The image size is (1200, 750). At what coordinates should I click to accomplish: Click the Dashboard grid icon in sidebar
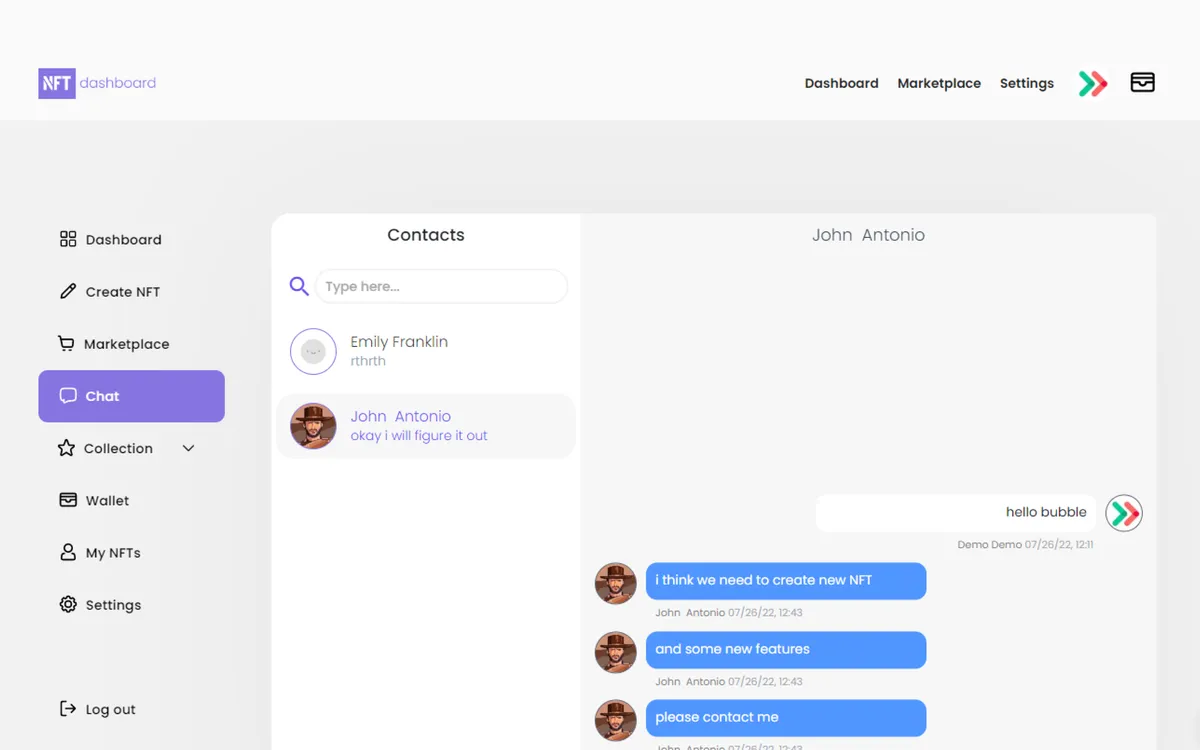[68, 239]
